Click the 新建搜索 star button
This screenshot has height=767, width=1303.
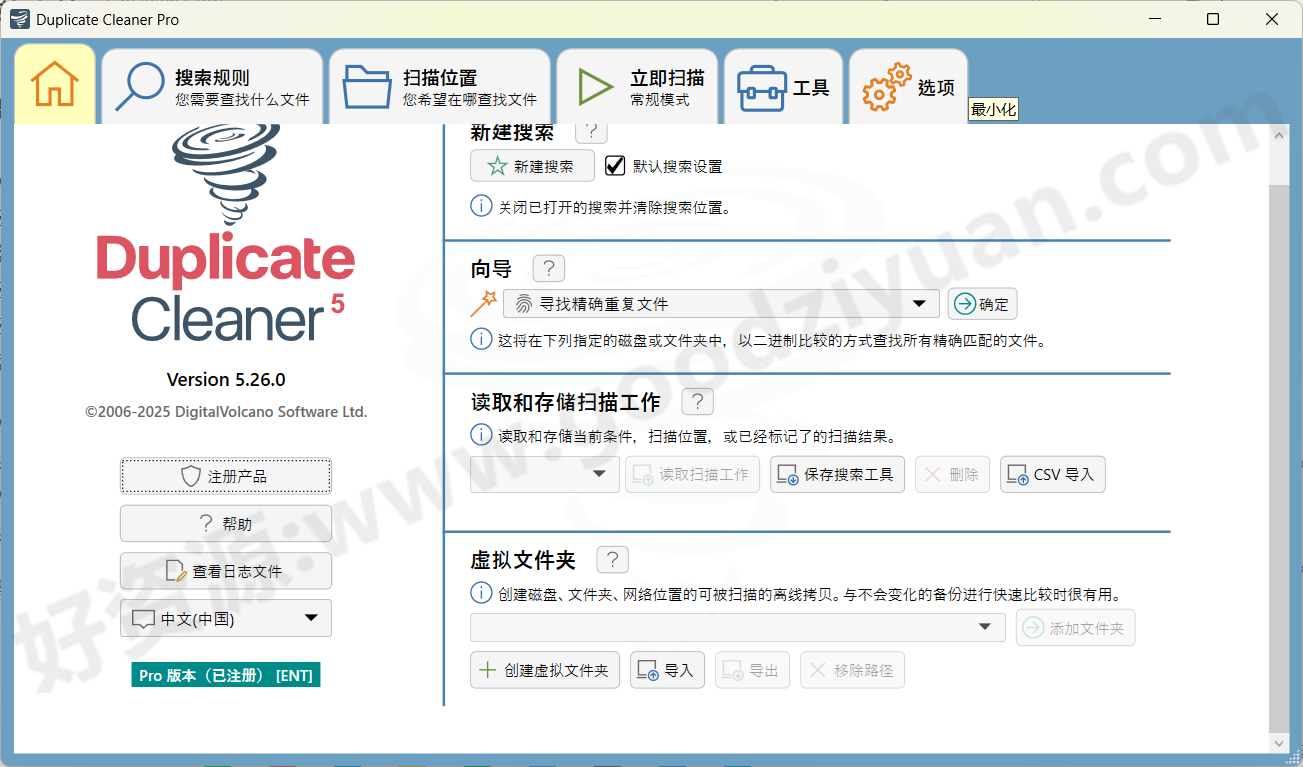(532, 165)
